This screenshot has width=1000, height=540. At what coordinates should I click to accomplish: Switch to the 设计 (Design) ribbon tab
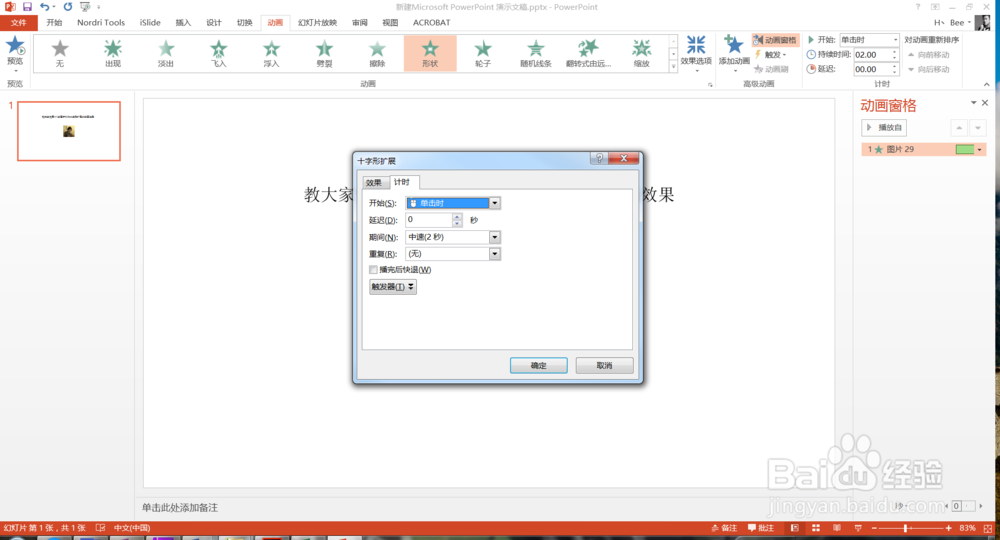click(214, 22)
